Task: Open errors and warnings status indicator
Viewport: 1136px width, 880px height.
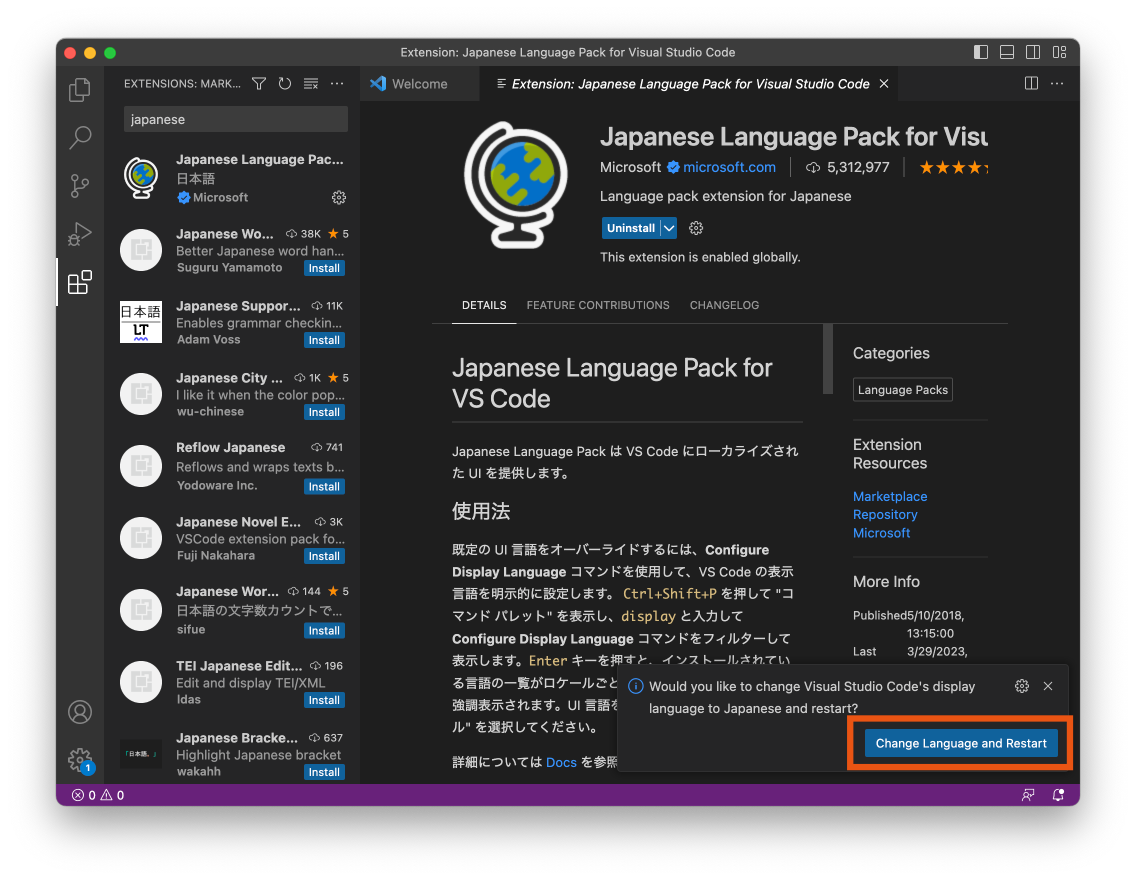Action: click(x=98, y=795)
